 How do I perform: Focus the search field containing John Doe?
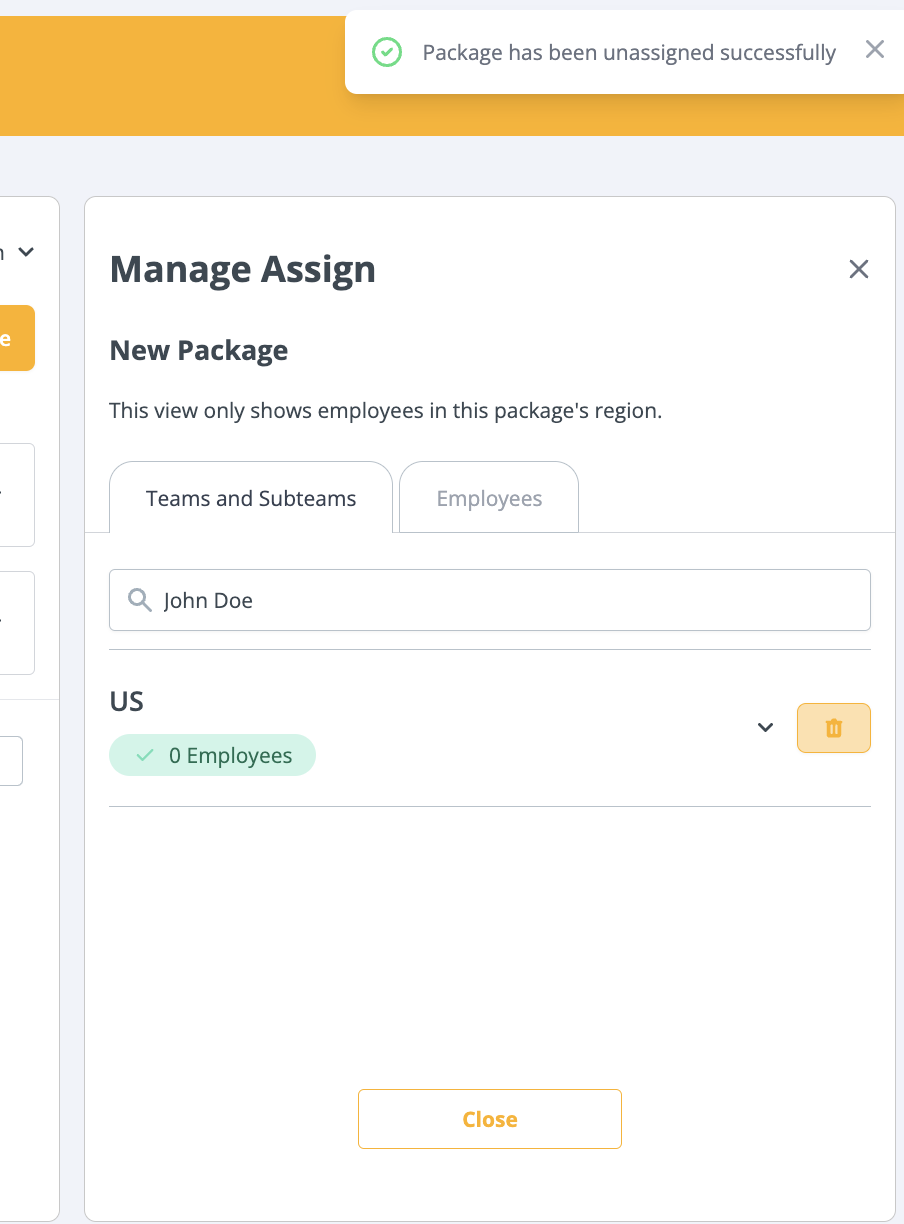coord(500,600)
